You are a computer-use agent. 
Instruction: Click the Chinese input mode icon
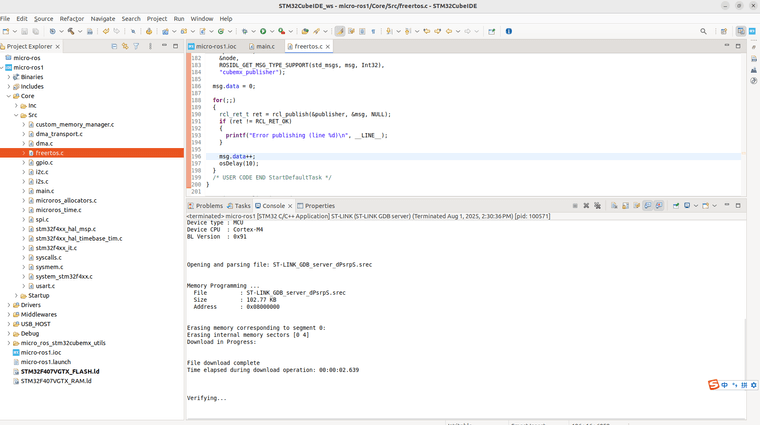[725, 385]
